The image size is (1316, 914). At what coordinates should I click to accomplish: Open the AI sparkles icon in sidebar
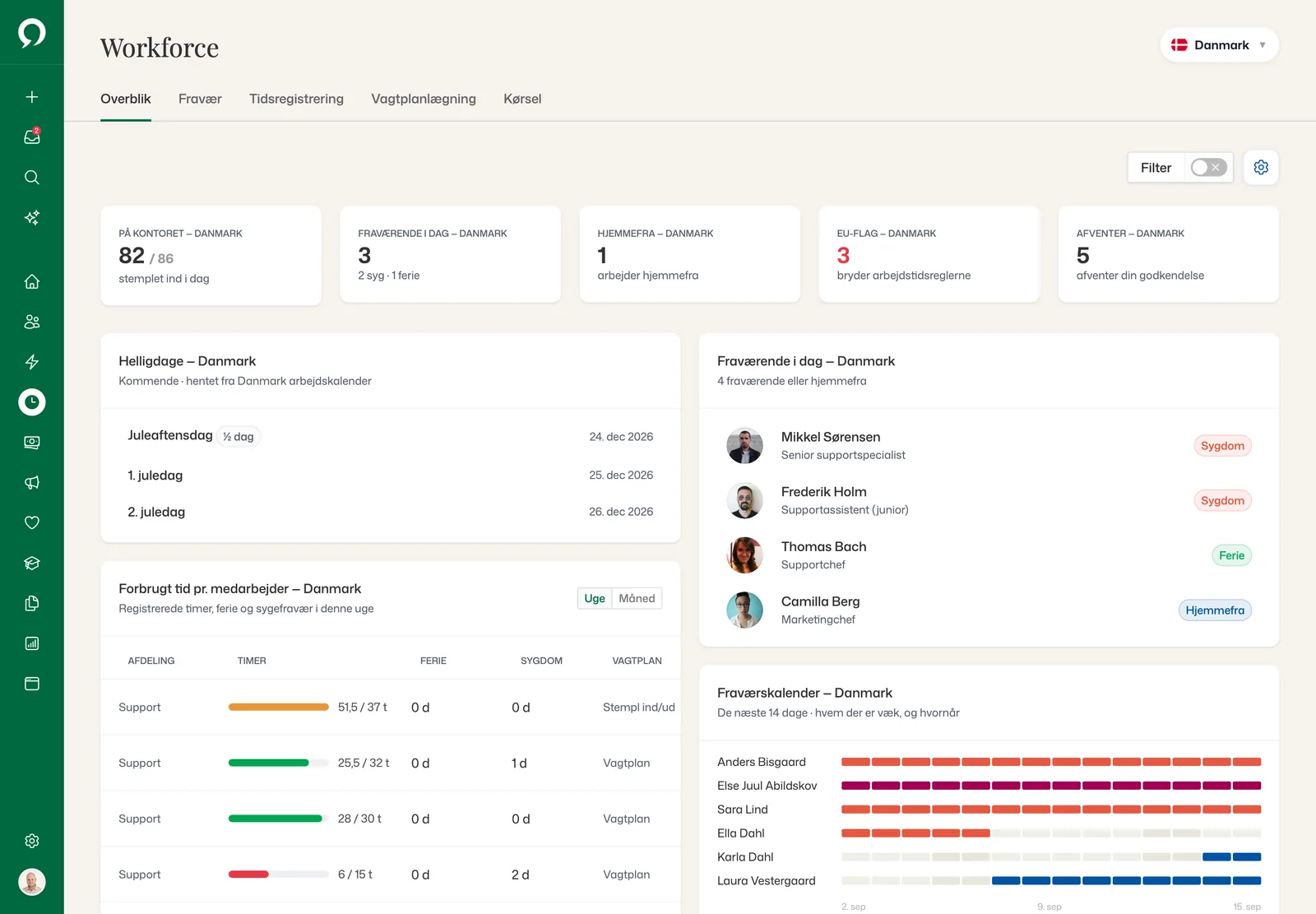point(32,217)
